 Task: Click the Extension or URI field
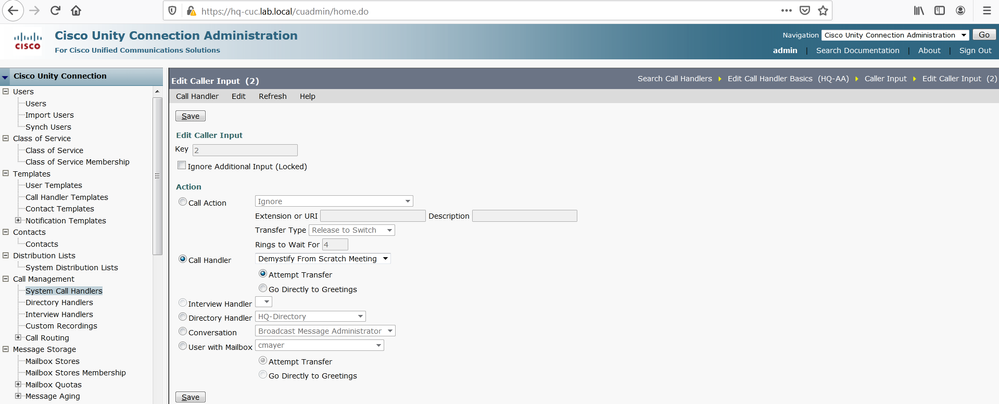373,216
